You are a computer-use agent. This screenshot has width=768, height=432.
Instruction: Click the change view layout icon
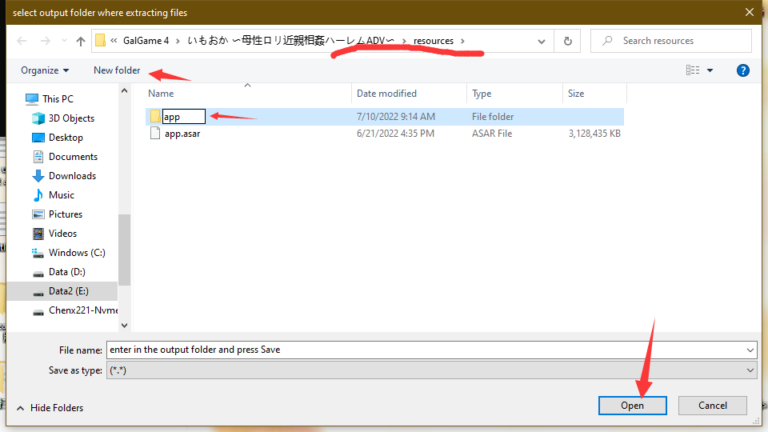tap(692, 70)
